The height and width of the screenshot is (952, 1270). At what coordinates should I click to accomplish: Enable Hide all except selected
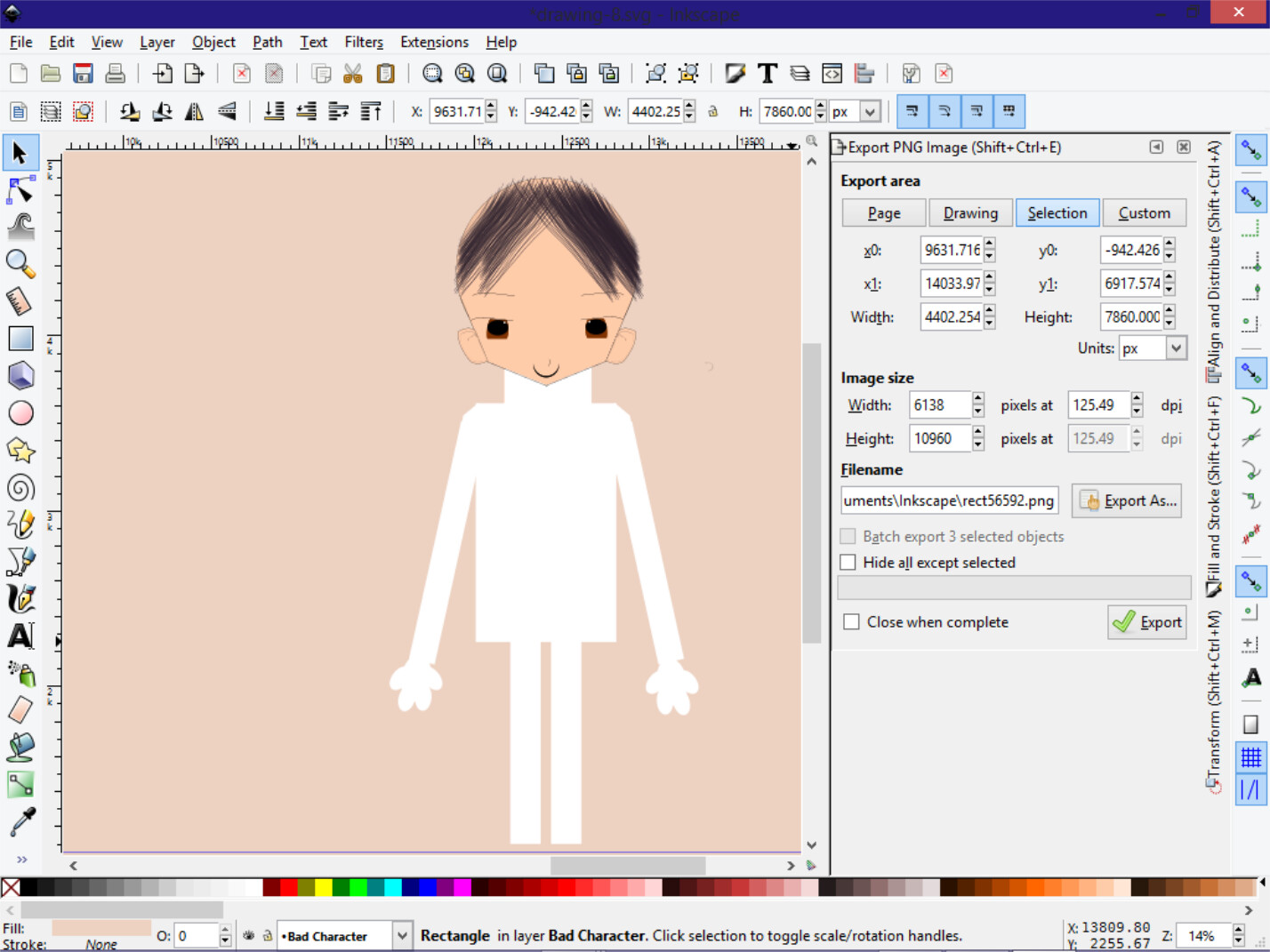click(x=848, y=563)
